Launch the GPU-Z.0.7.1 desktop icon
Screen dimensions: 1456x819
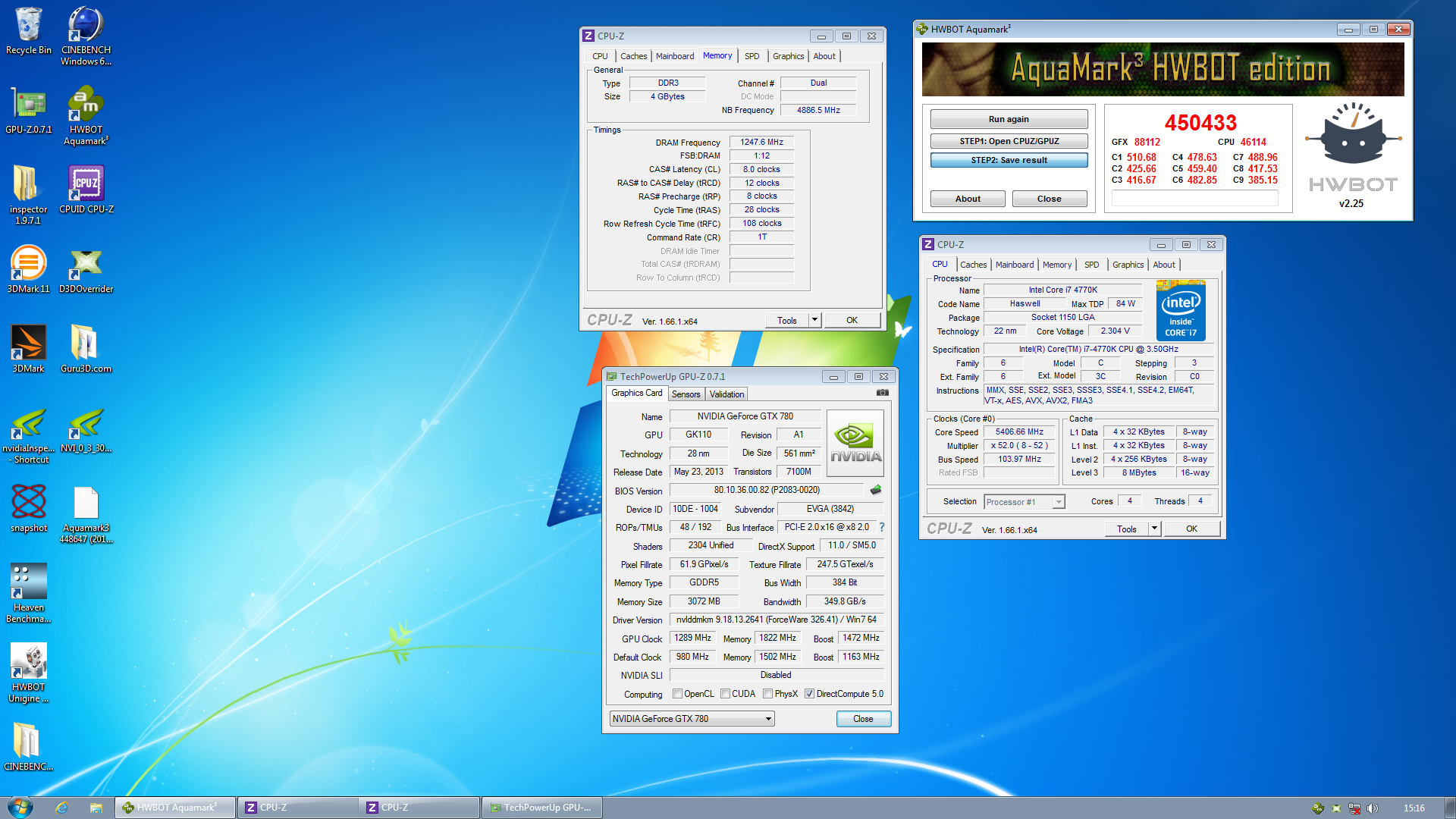[29, 111]
